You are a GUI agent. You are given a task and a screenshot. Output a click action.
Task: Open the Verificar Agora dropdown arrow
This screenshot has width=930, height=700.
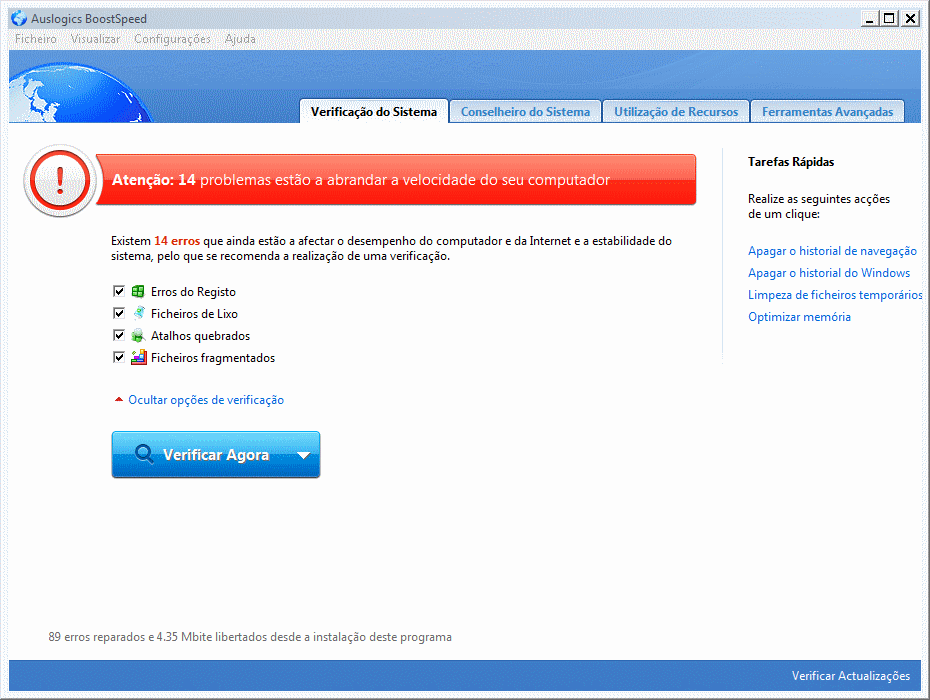pos(303,455)
